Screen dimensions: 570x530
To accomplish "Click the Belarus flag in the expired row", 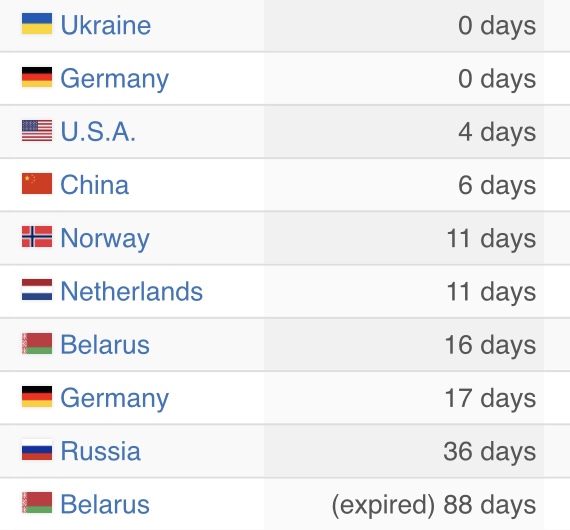I will [x=37, y=503].
